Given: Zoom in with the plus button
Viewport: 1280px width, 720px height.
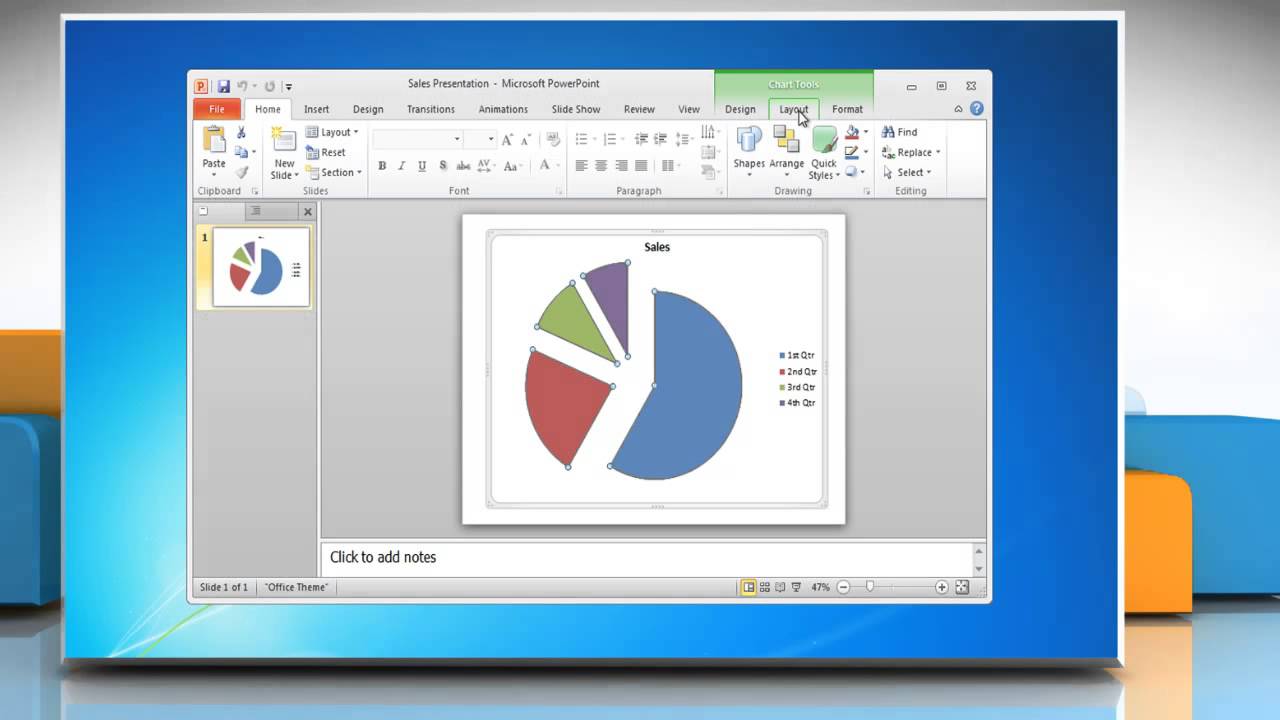Looking at the screenshot, I should point(941,587).
